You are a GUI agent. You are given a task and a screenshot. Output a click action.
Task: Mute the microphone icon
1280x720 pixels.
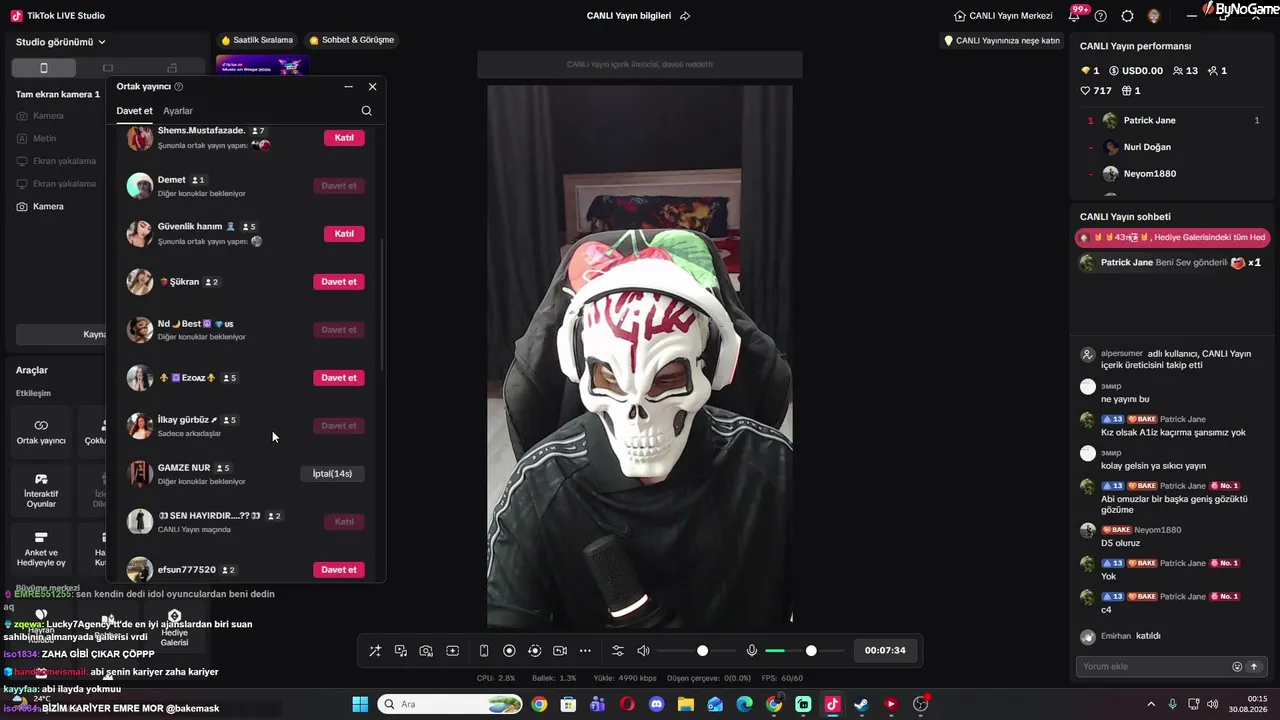[x=752, y=651]
